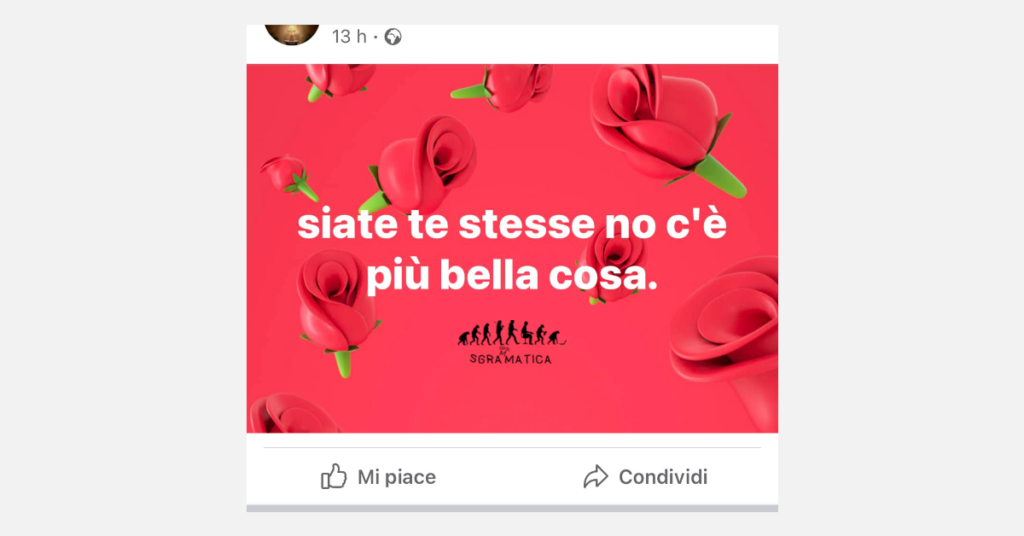Open the poster's round profile picture

(x=292, y=34)
